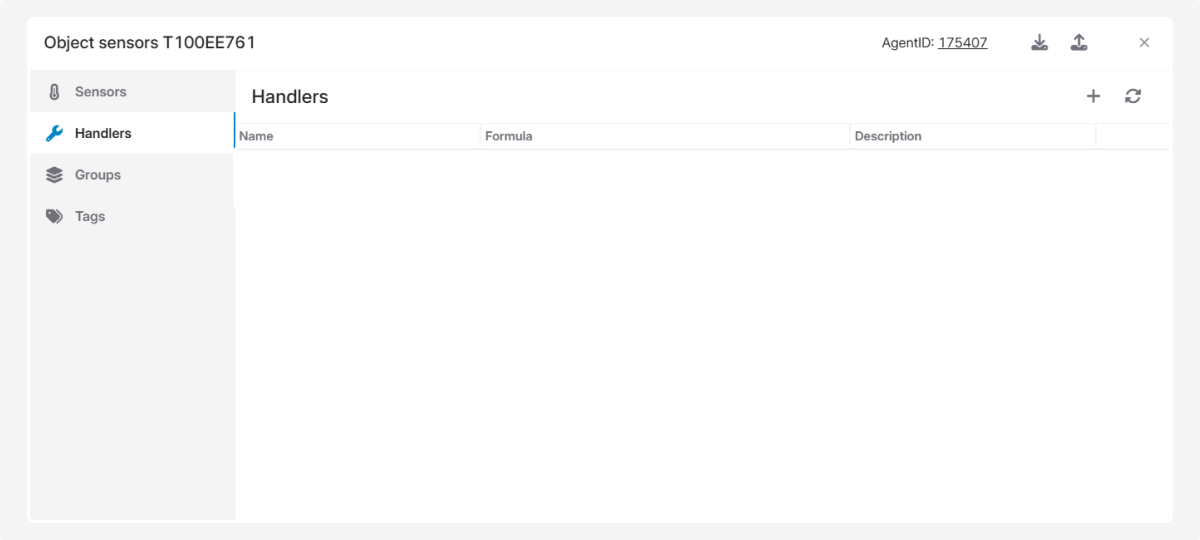Click the plus icon to add a handler
The height and width of the screenshot is (540, 1200).
pos(1093,96)
